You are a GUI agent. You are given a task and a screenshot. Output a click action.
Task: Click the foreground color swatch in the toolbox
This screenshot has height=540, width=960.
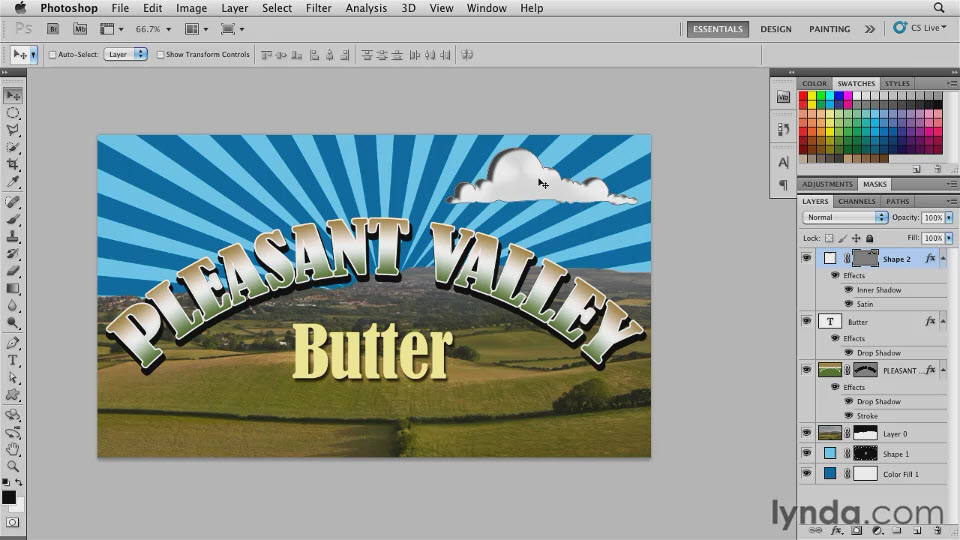(9, 497)
